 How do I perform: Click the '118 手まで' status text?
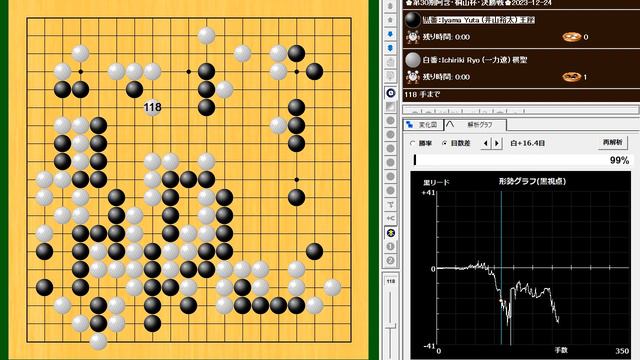(422, 94)
